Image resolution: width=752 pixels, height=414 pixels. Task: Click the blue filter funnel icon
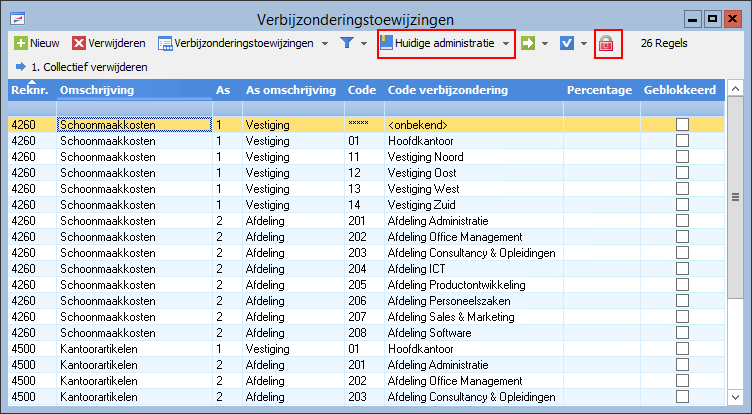[347, 43]
